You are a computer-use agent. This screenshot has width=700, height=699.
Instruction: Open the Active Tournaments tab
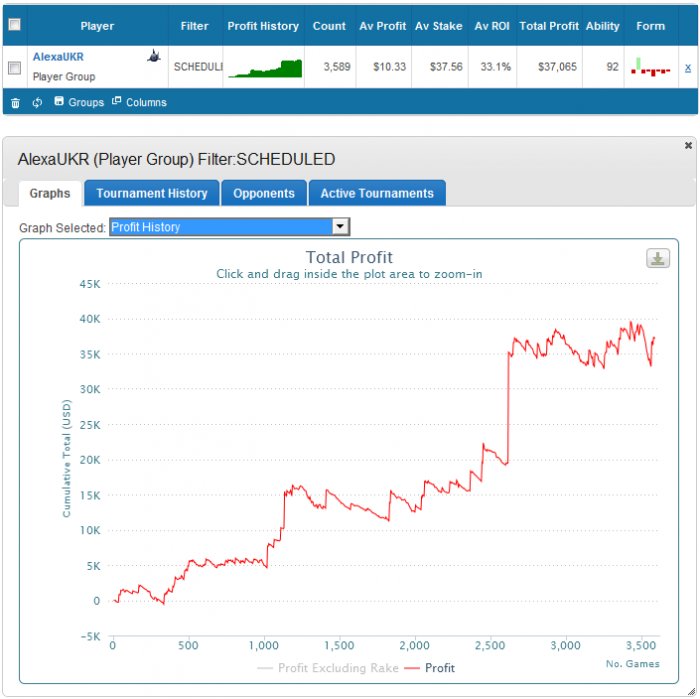pyautogui.click(x=377, y=193)
